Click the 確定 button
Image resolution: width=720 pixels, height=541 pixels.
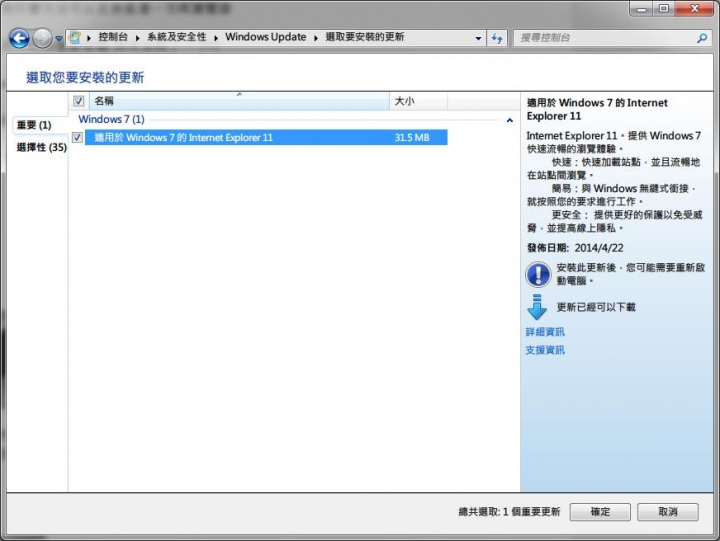coord(600,512)
